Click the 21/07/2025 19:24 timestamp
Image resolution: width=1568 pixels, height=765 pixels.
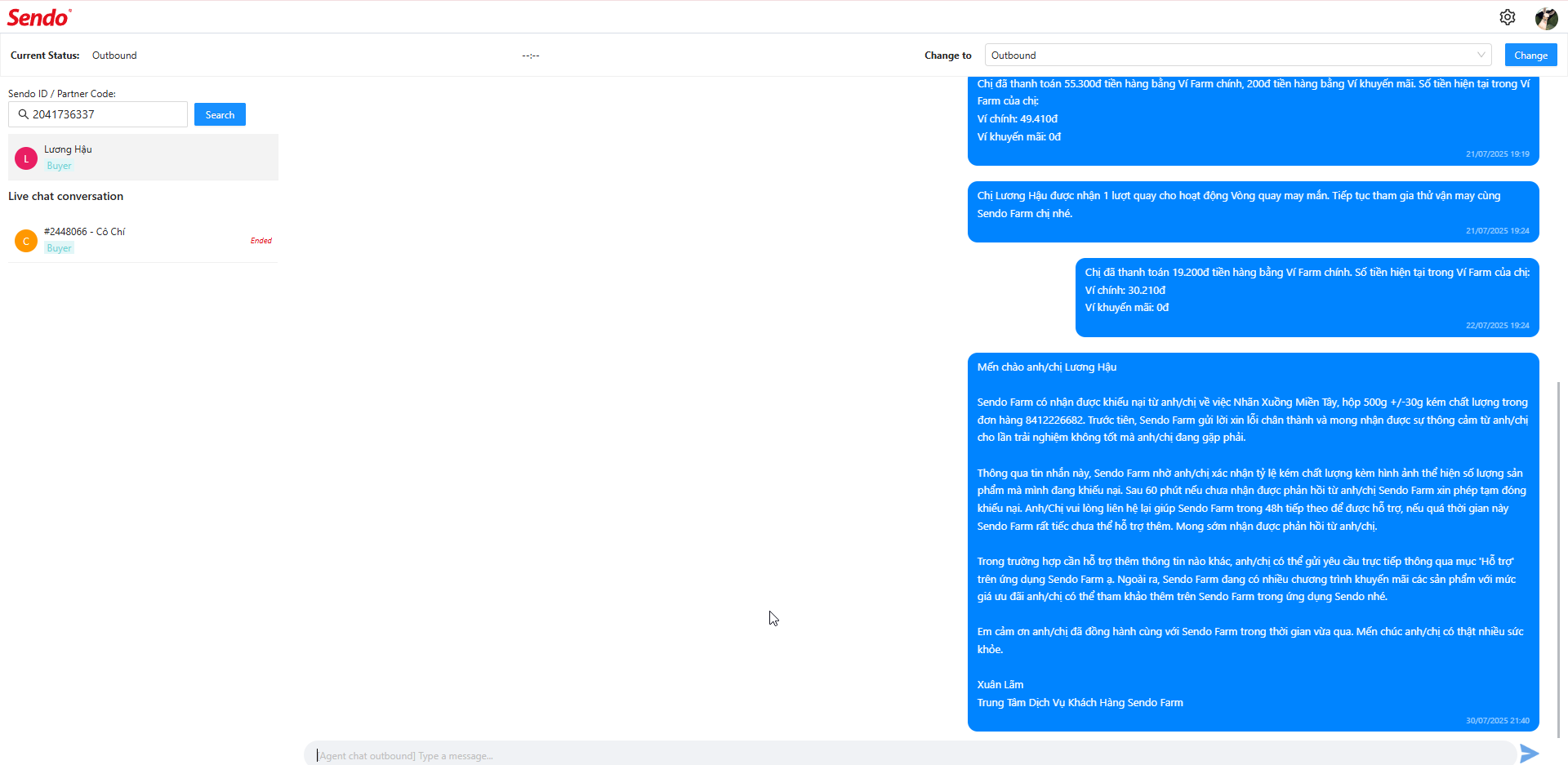pos(1497,230)
